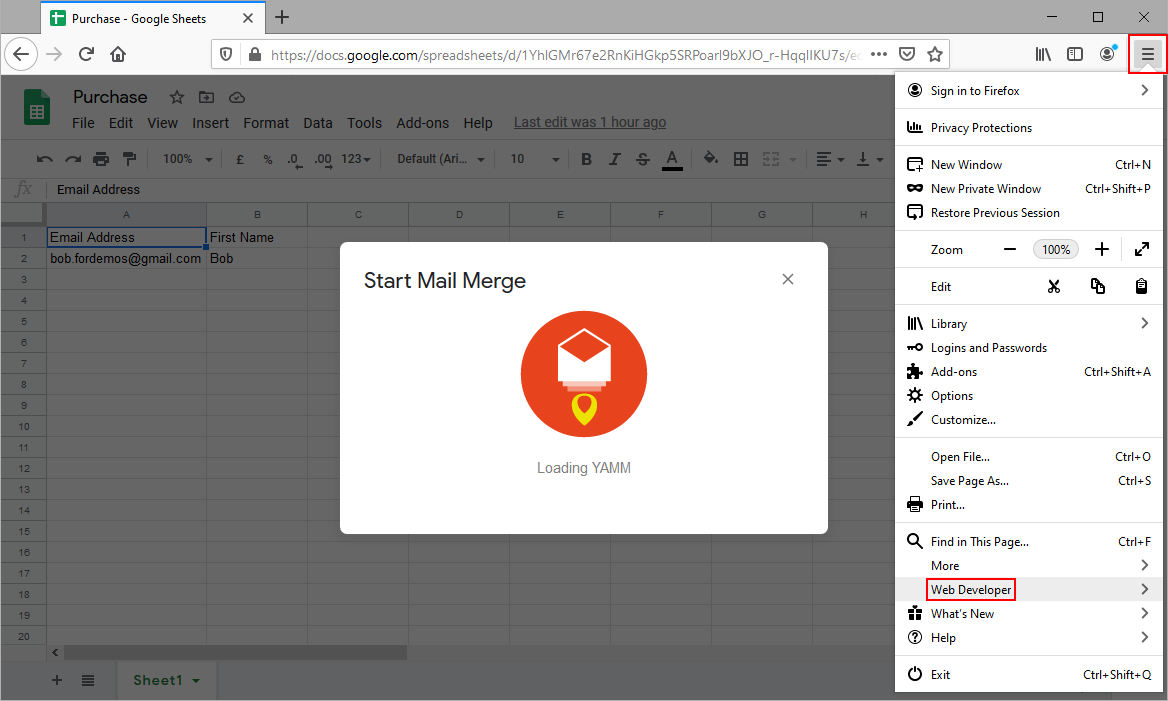Open Sheet1 tab dropdown arrow

[x=196, y=681]
